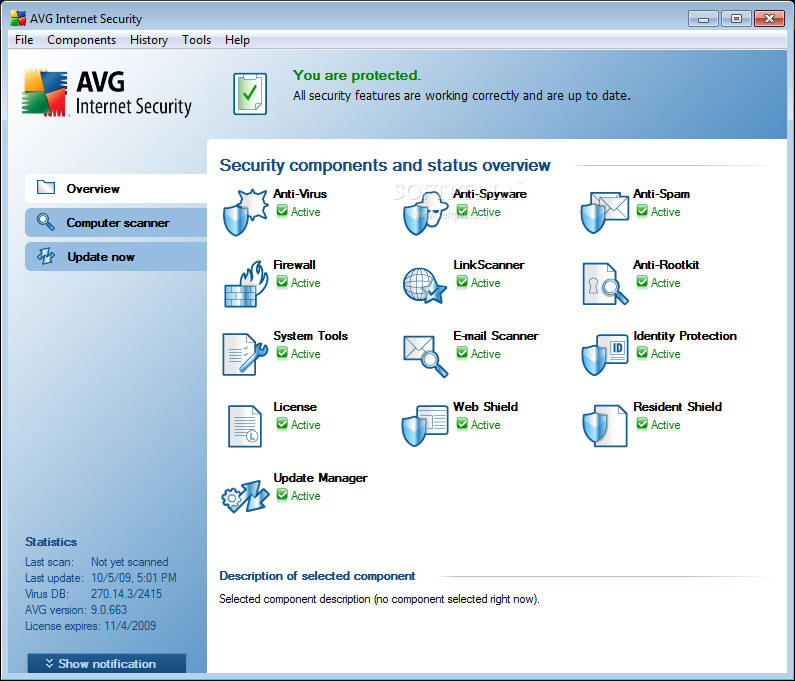Click the Firewall green Active checkmark
This screenshot has width=795, height=681.
point(282,281)
